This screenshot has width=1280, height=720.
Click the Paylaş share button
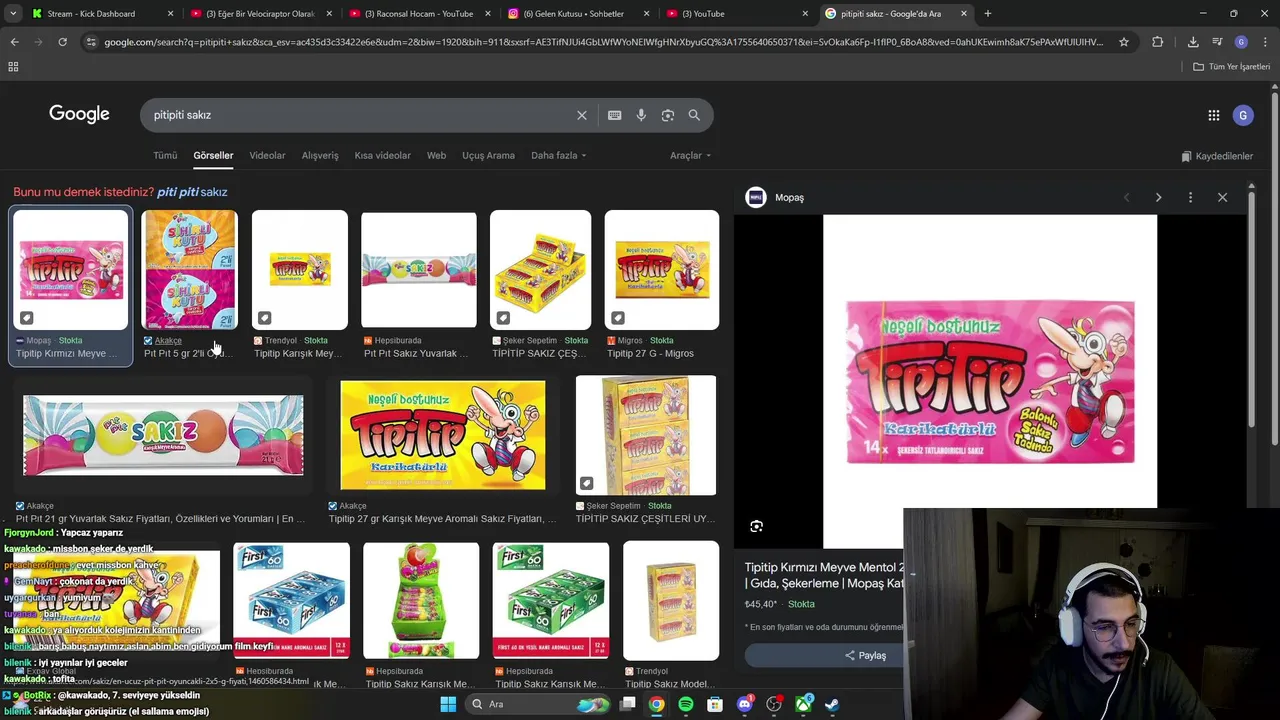coord(865,655)
